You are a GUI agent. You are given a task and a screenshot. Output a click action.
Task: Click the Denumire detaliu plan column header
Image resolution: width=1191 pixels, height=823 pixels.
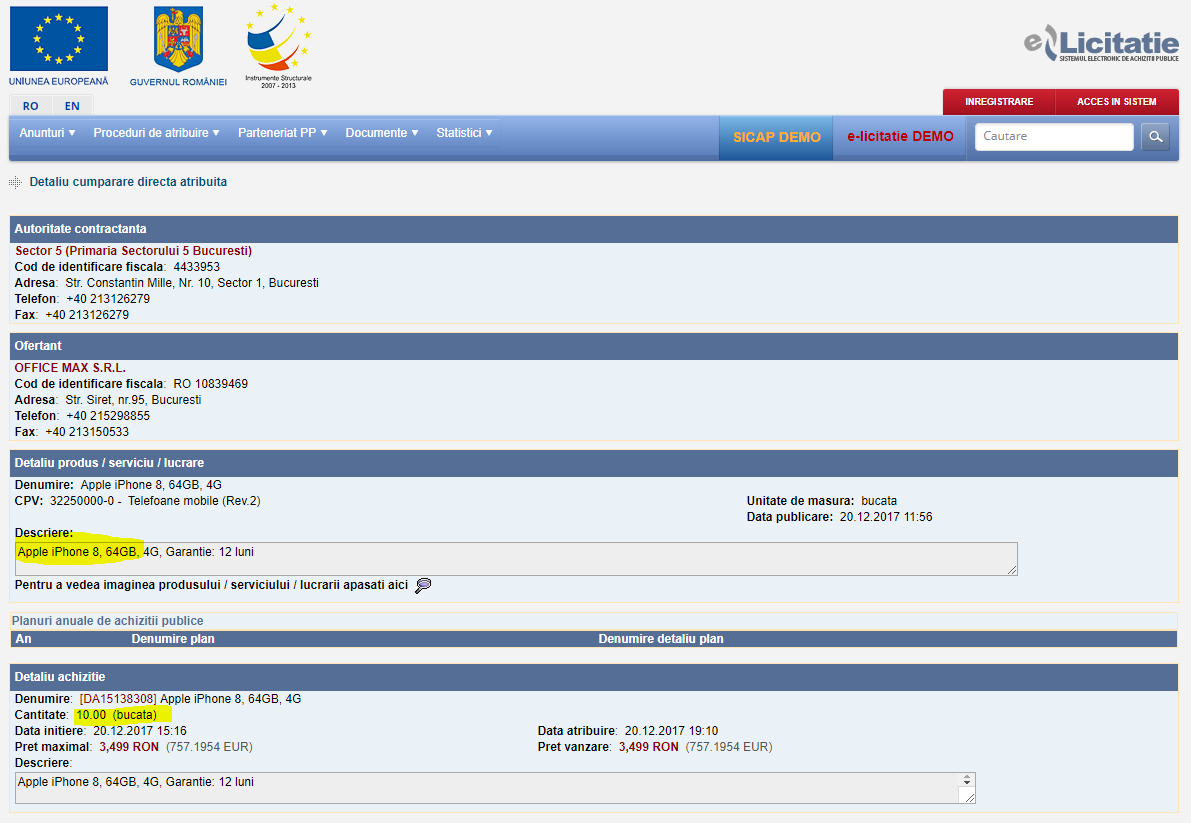[x=661, y=639]
